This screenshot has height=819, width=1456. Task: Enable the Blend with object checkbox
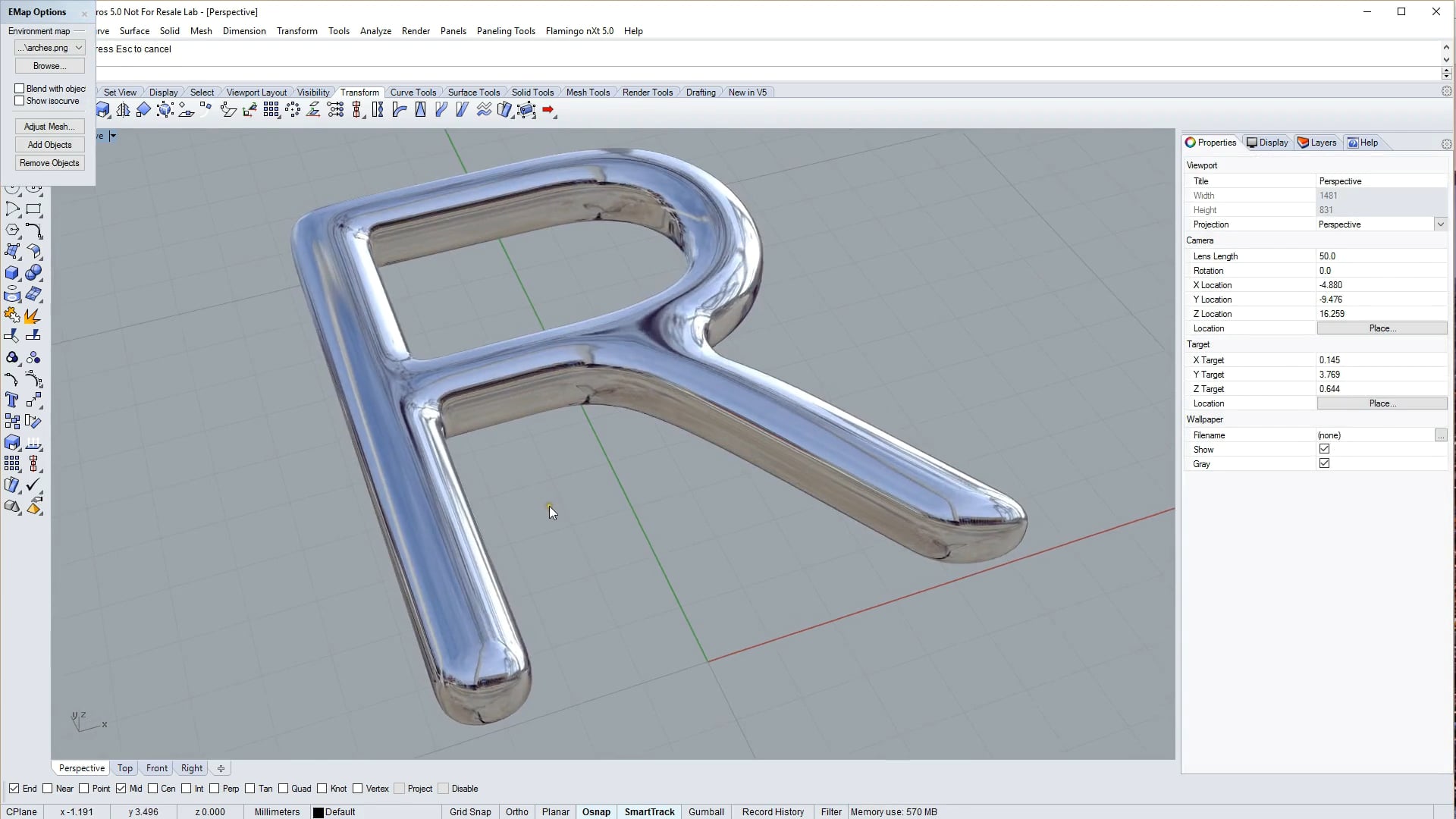(17, 89)
